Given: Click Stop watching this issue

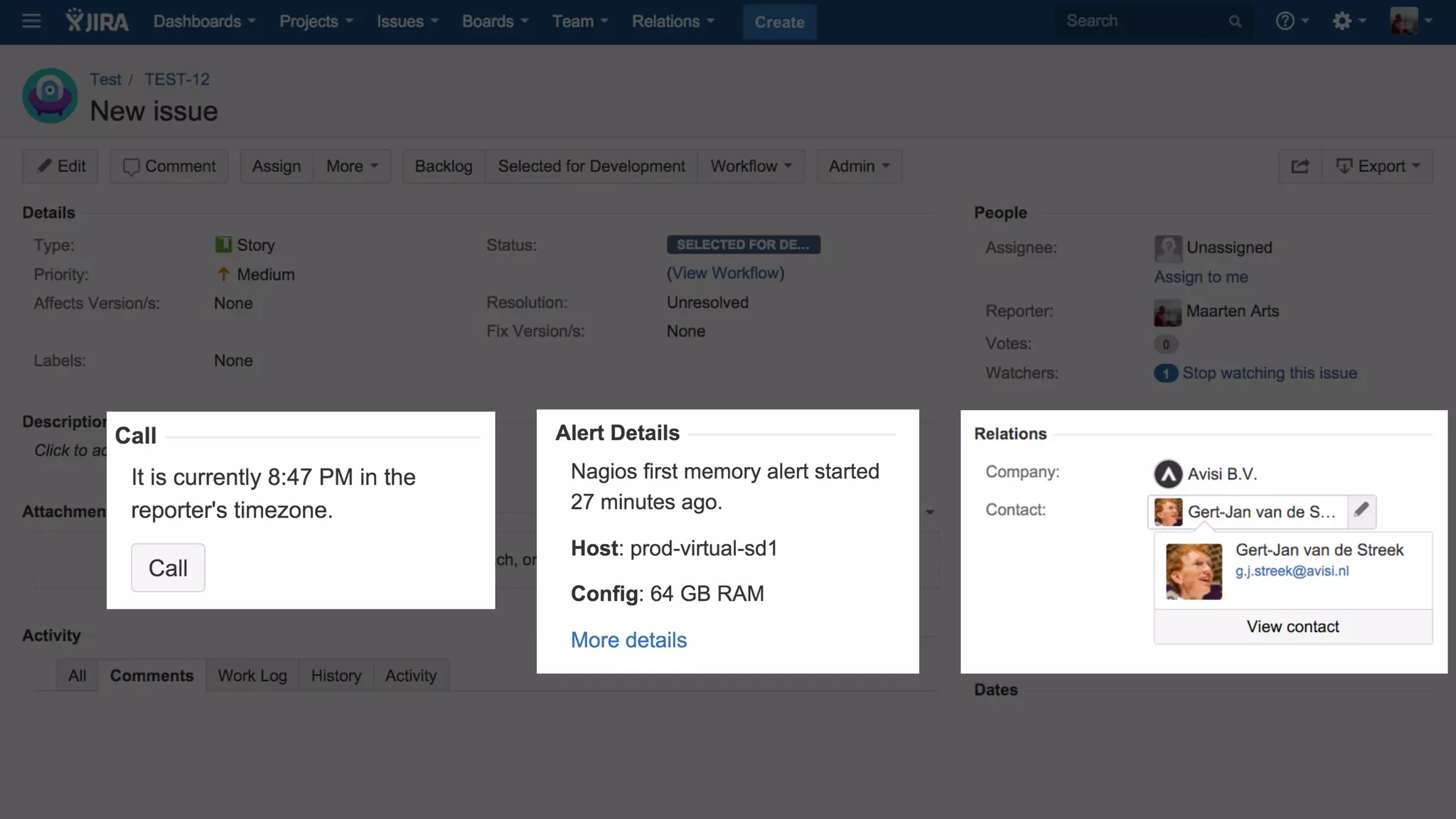Looking at the screenshot, I should [1269, 373].
